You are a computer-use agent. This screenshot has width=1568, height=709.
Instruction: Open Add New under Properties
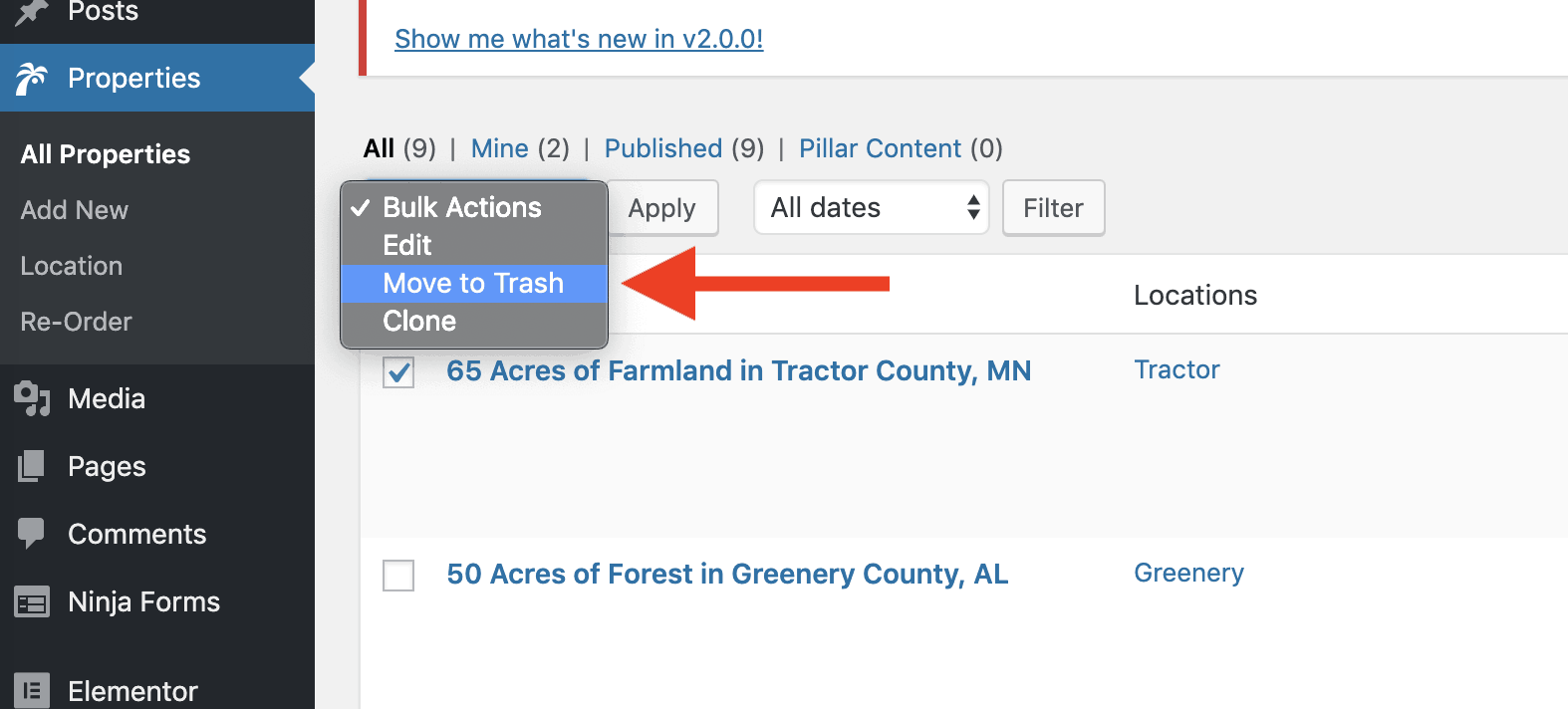[75, 210]
